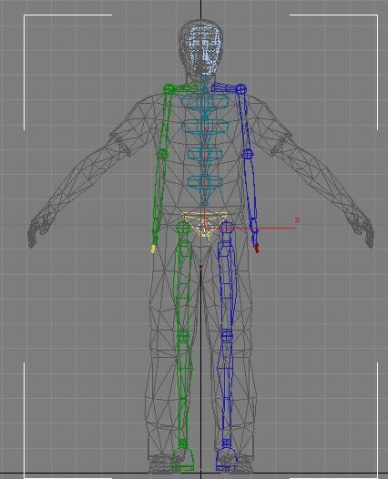Select the yellow pelvis triangle bone
Screen dimensions: 388x479
(204, 224)
